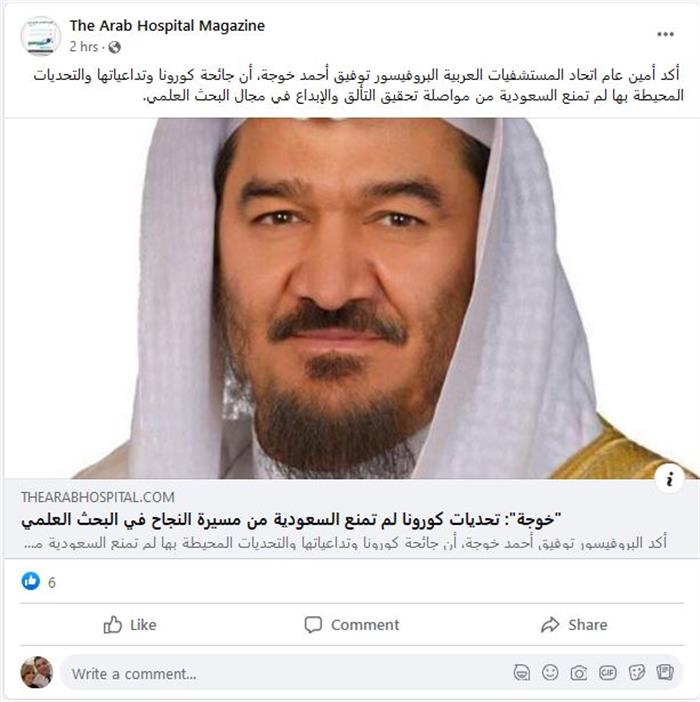Open the Arabic article headline link
The width and height of the screenshot is (700, 702).
point(291,520)
